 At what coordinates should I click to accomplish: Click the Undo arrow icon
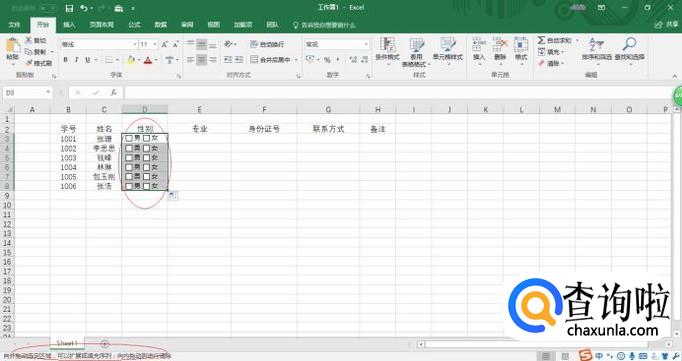[x=84, y=8]
